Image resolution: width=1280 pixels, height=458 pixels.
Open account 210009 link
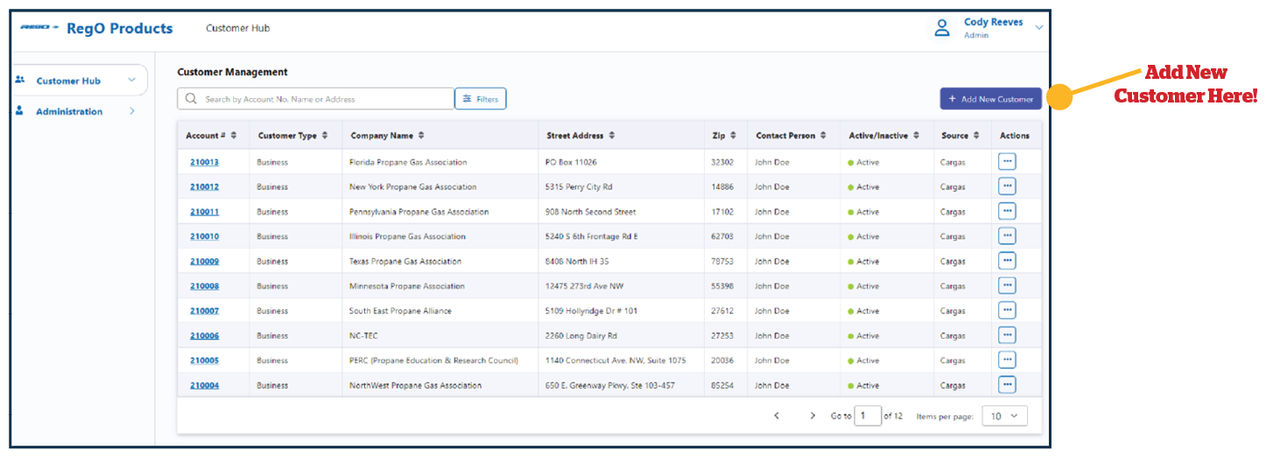pos(204,261)
